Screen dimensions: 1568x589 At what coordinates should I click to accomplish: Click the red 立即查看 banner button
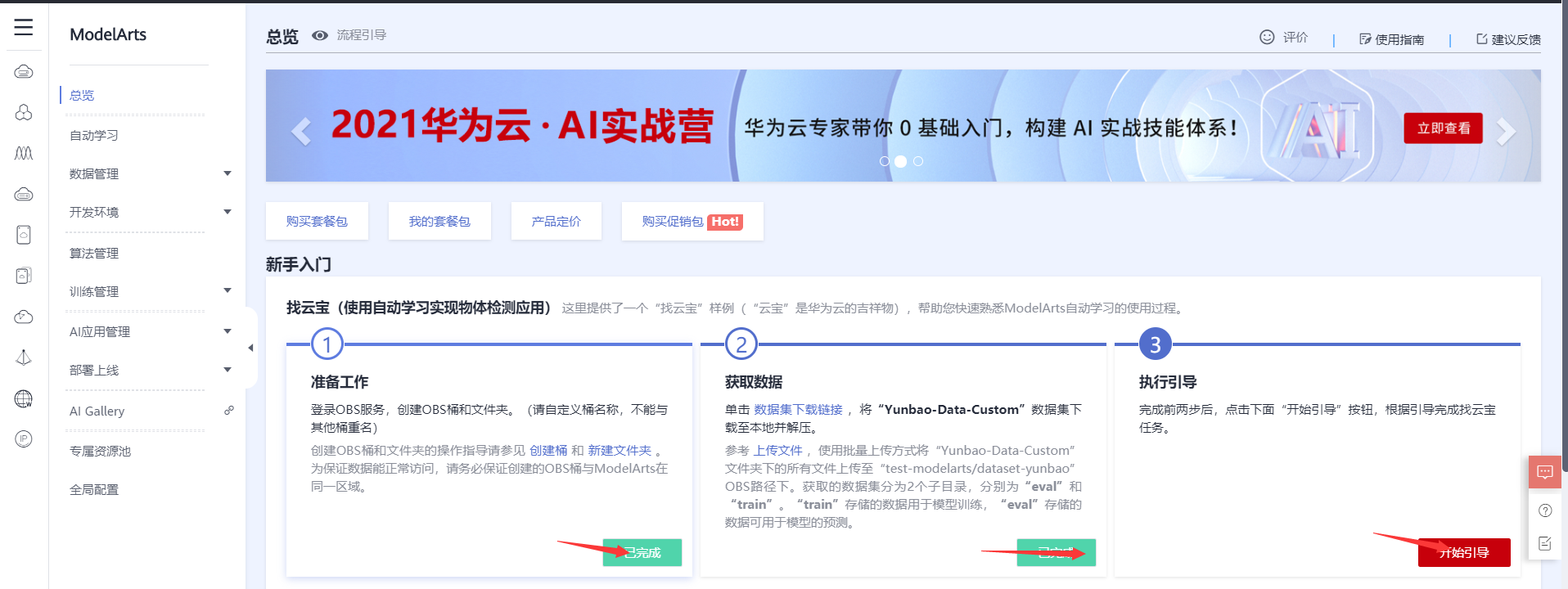pos(1444,128)
